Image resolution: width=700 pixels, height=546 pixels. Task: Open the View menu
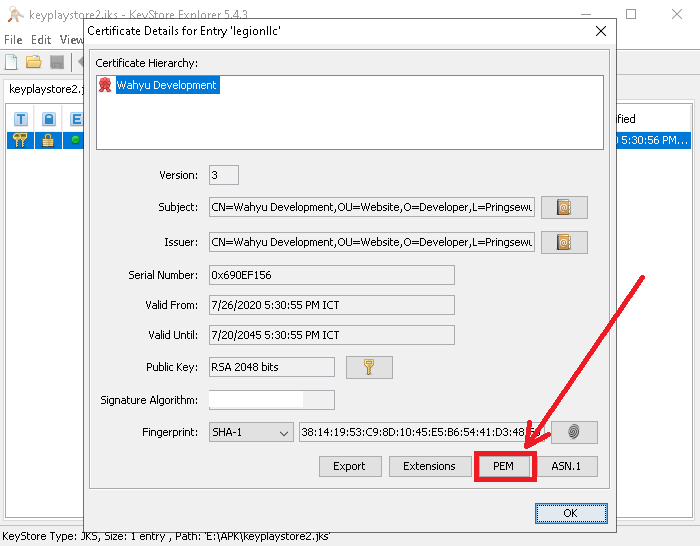[x=71, y=40]
